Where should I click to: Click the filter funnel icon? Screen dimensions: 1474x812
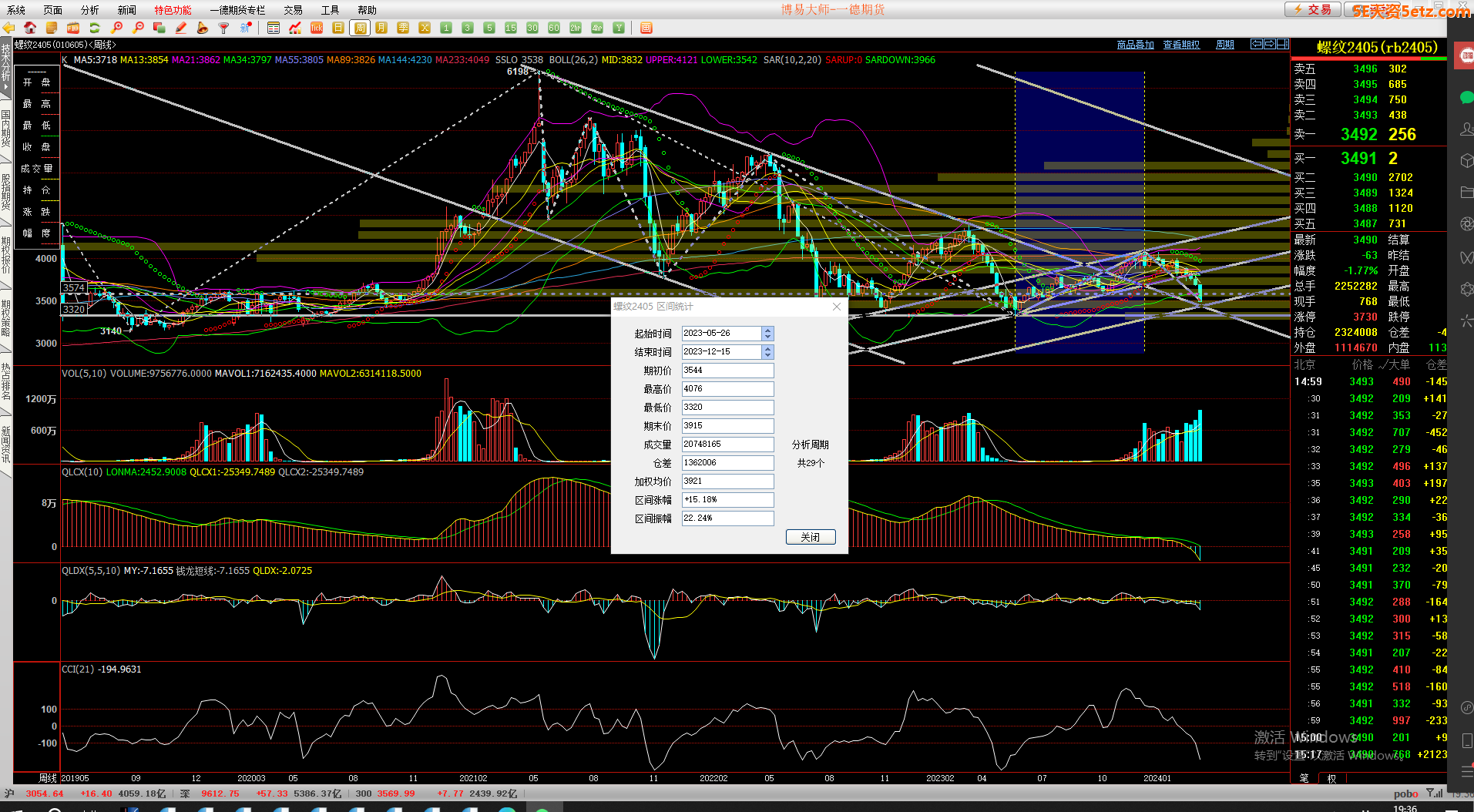(x=224, y=28)
